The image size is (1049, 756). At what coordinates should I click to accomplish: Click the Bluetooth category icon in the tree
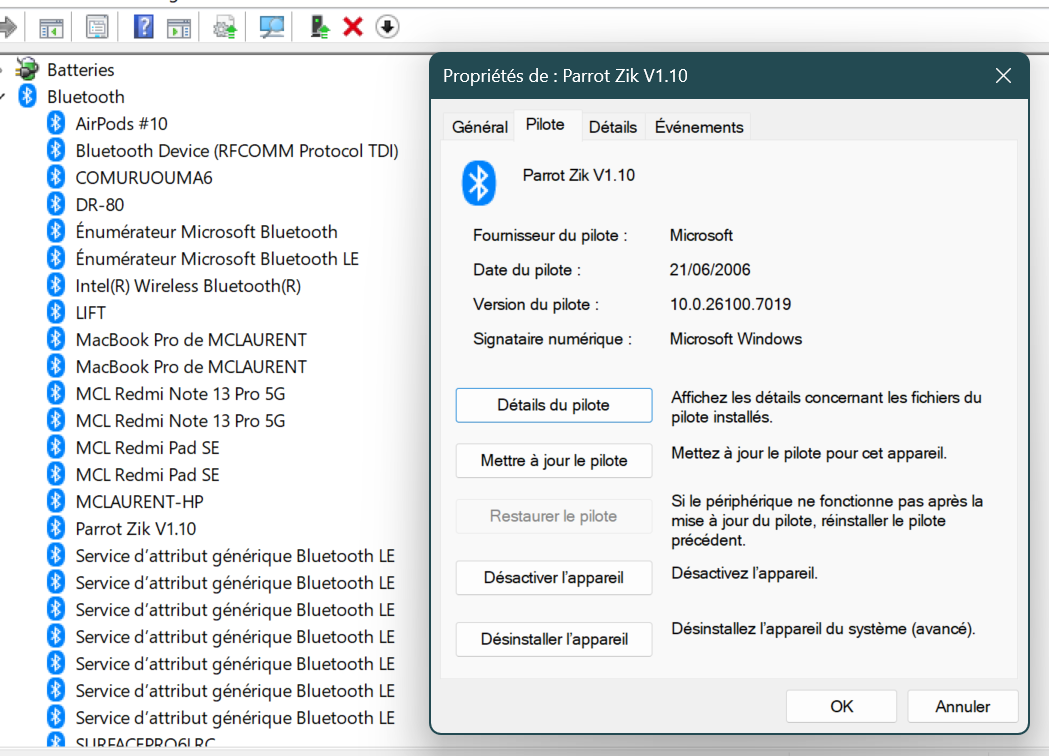27,96
